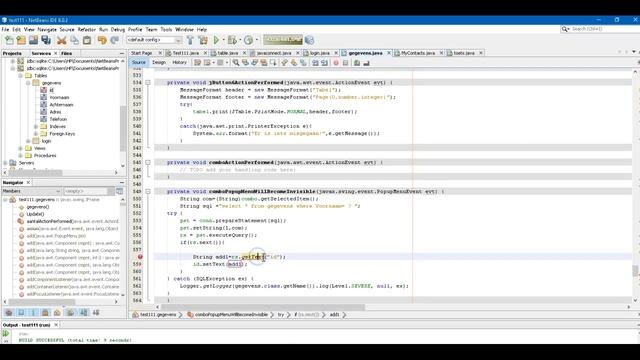Switch to the Files panel tab

coord(66,53)
